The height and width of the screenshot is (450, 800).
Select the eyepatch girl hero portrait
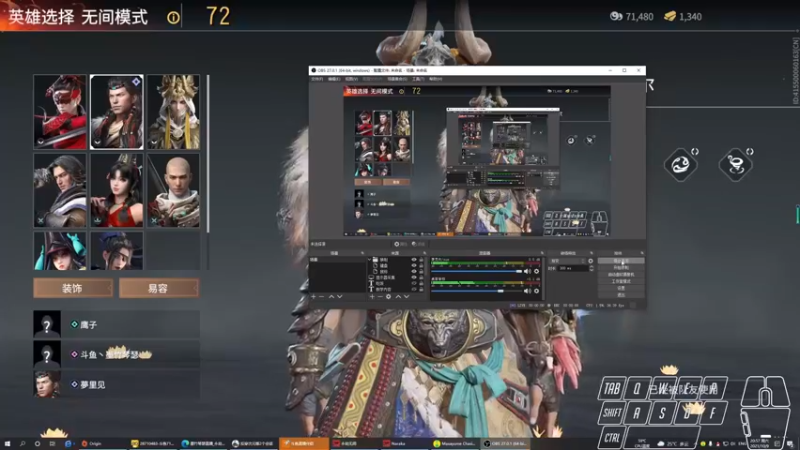[x=117, y=251]
